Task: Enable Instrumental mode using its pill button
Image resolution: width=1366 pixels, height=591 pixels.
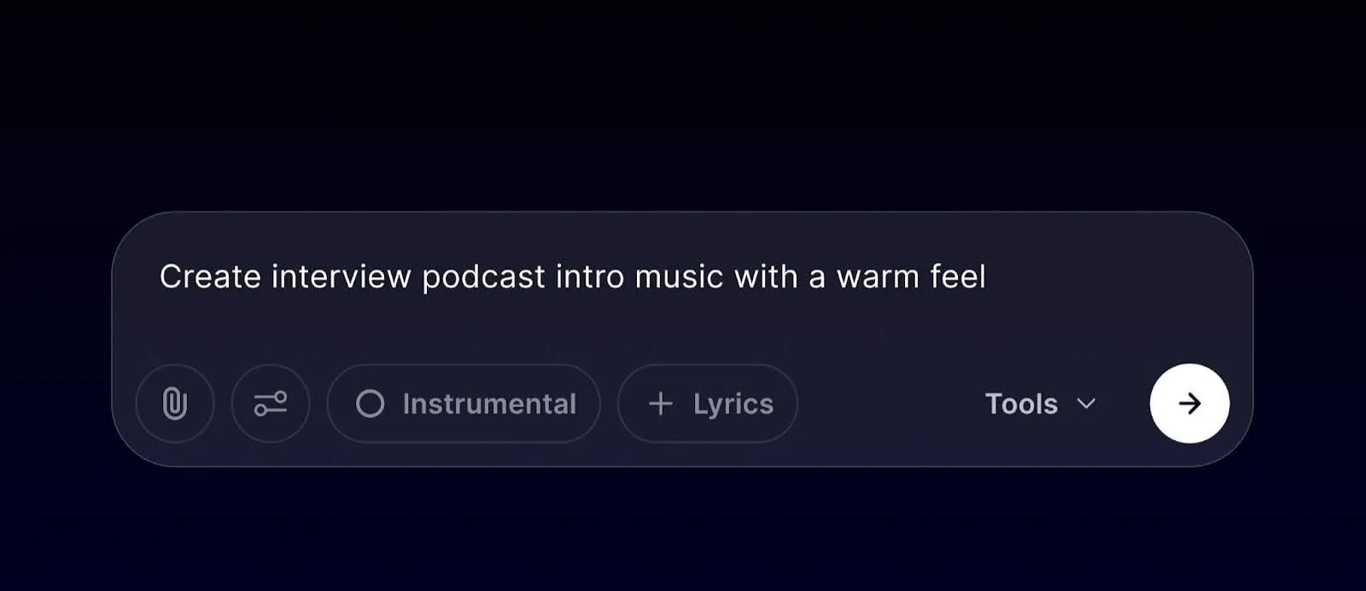Action: coord(464,404)
